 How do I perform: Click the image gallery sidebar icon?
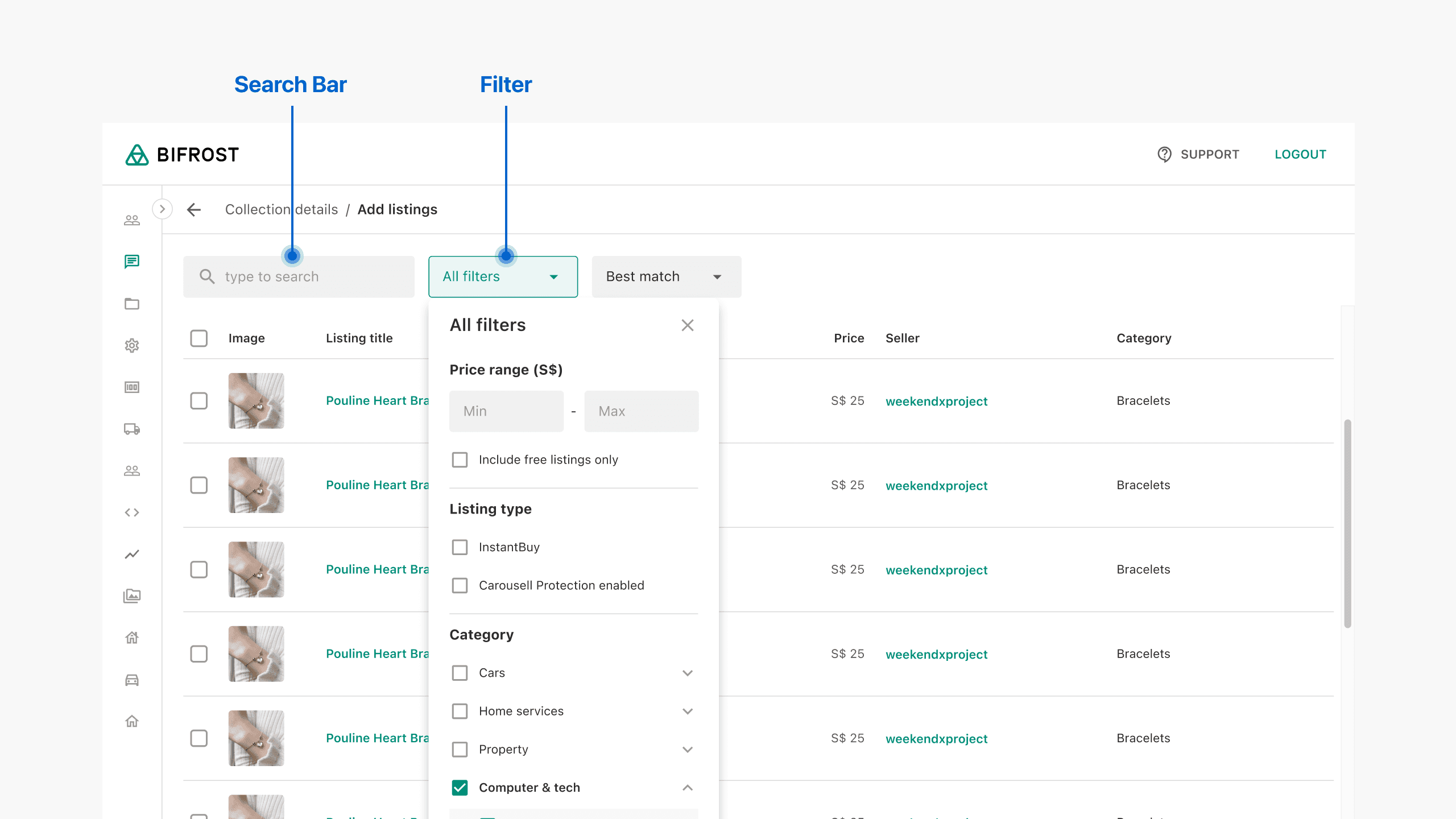(x=132, y=596)
